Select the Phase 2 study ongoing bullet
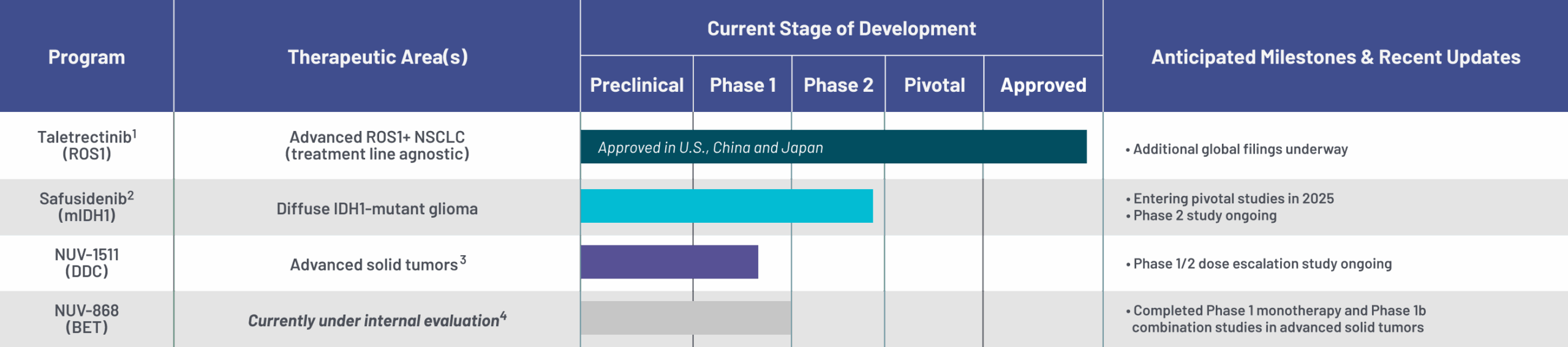This screenshot has width=1568, height=347. (1204, 215)
